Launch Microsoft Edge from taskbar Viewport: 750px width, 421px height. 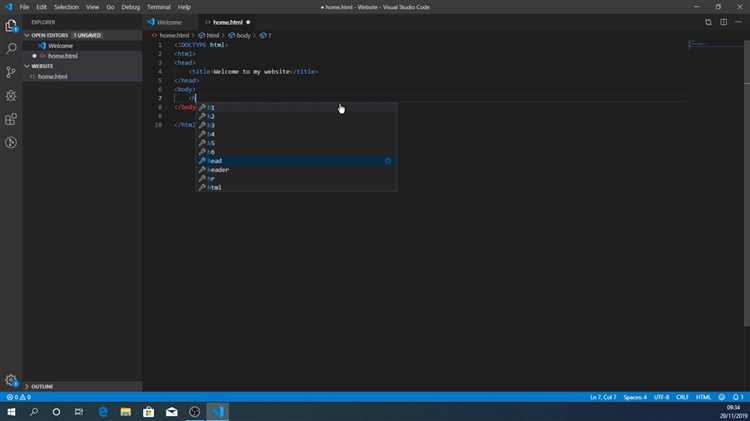tap(103, 412)
